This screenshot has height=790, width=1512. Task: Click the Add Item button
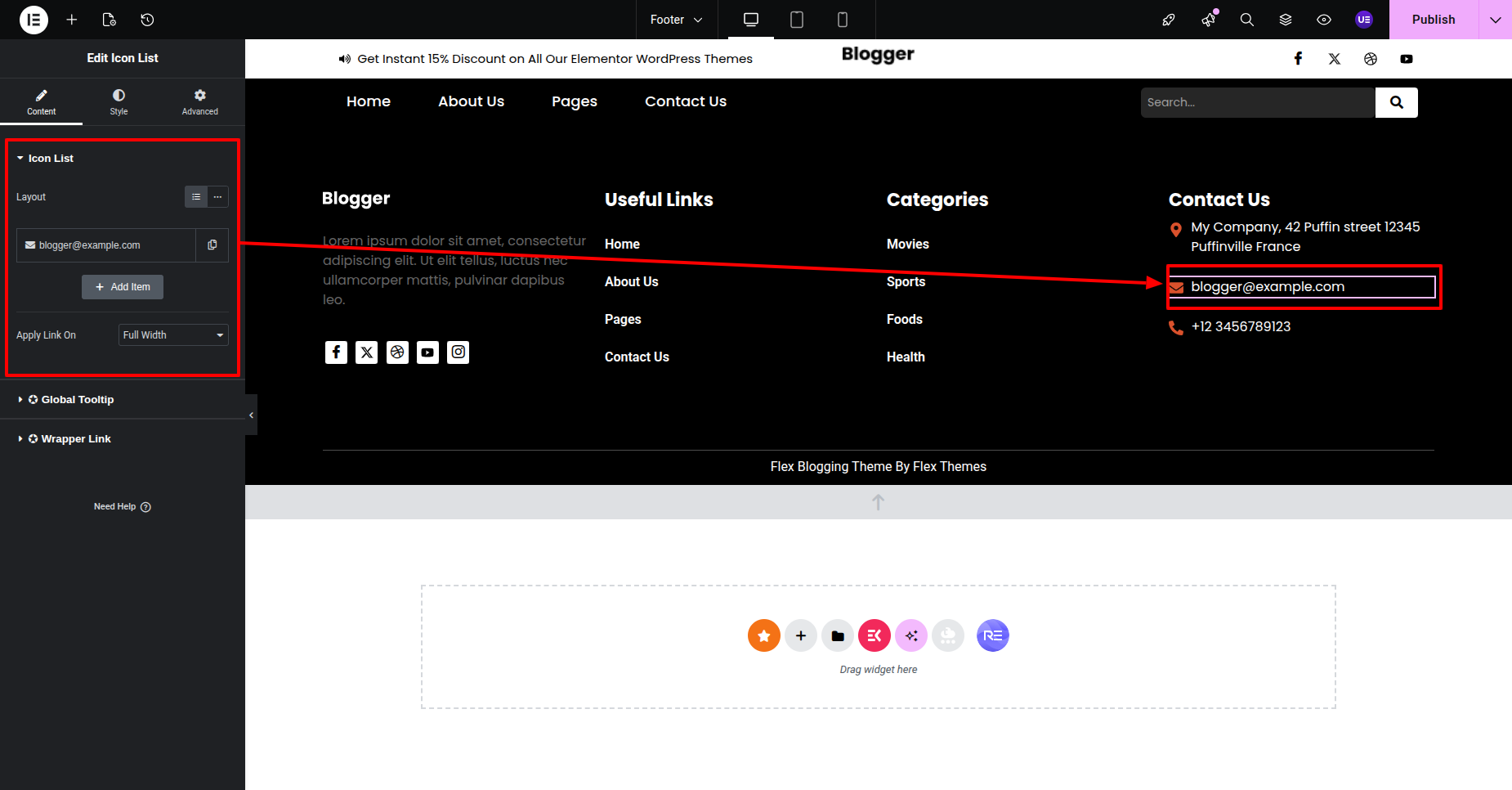click(123, 287)
